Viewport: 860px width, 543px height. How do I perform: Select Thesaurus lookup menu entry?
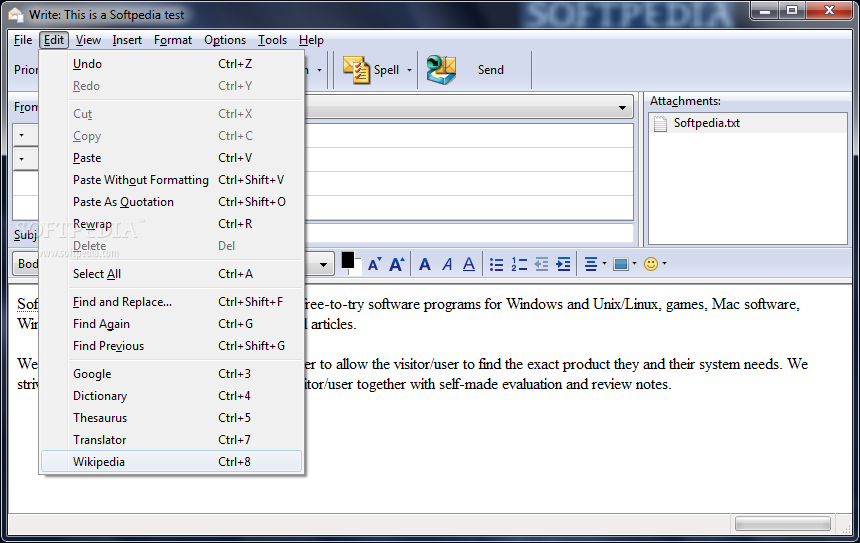172,417
